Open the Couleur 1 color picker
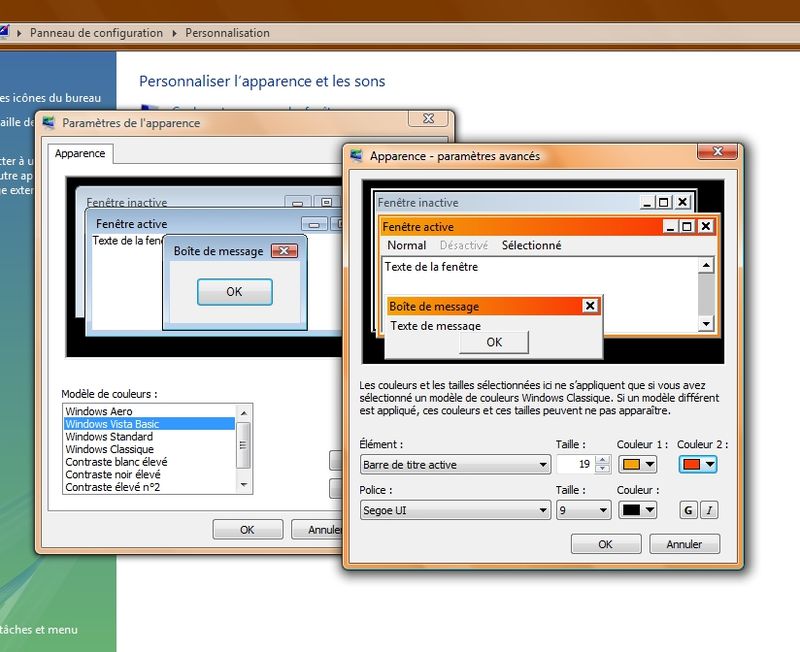The image size is (800, 652). pyautogui.click(x=637, y=464)
